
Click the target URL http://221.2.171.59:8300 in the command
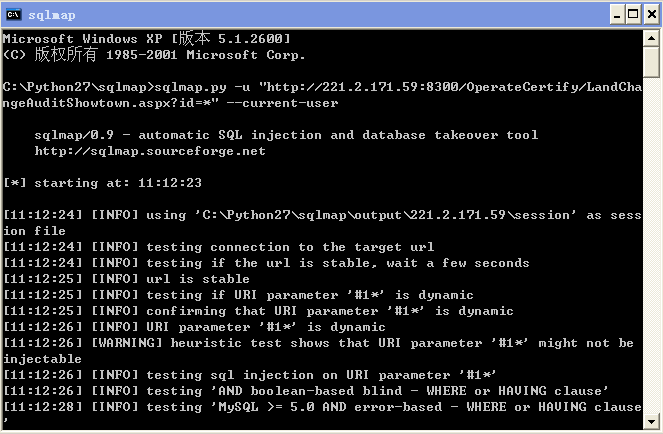(362, 87)
